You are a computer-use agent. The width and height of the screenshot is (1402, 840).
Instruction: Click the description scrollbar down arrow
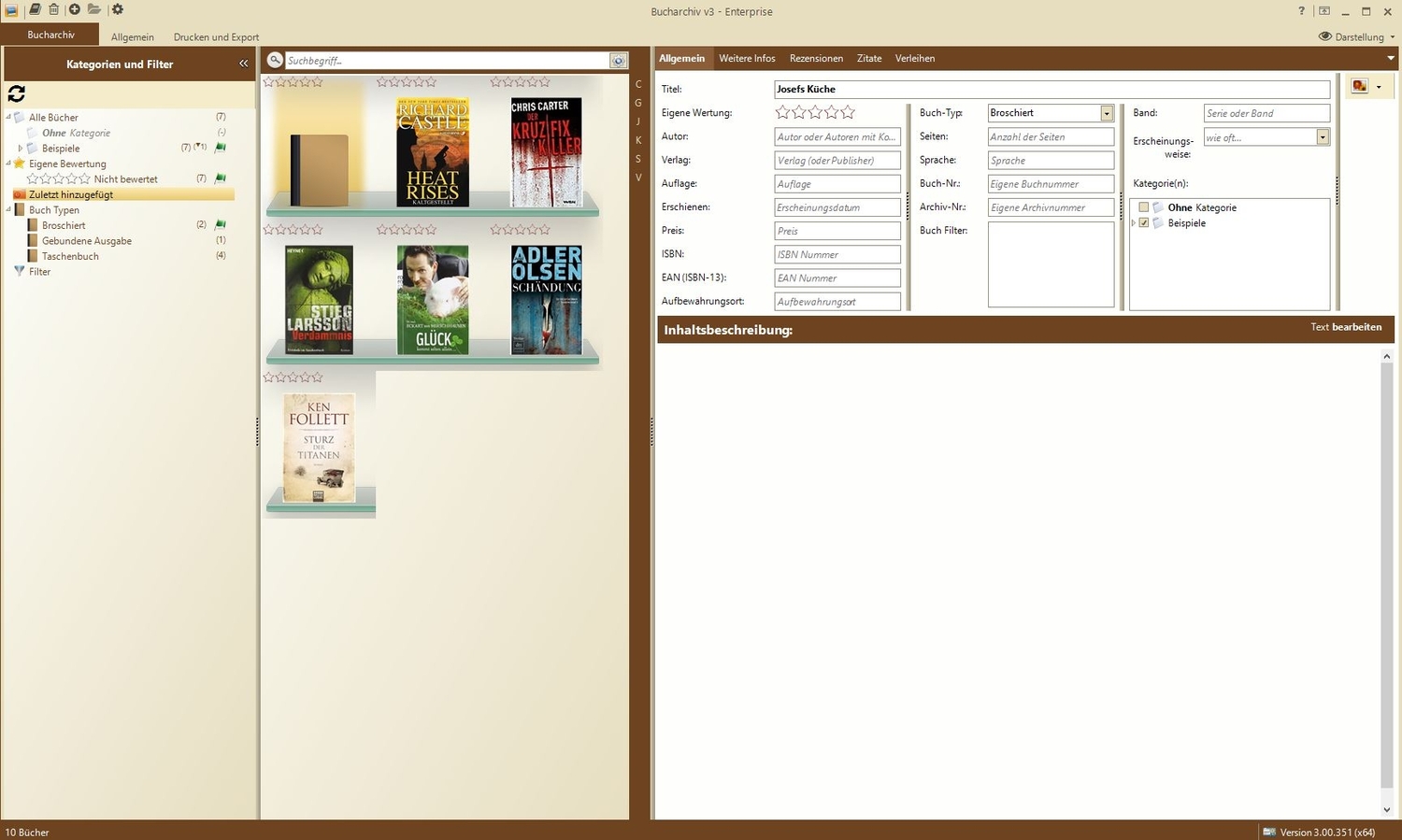coord(1387,810)
